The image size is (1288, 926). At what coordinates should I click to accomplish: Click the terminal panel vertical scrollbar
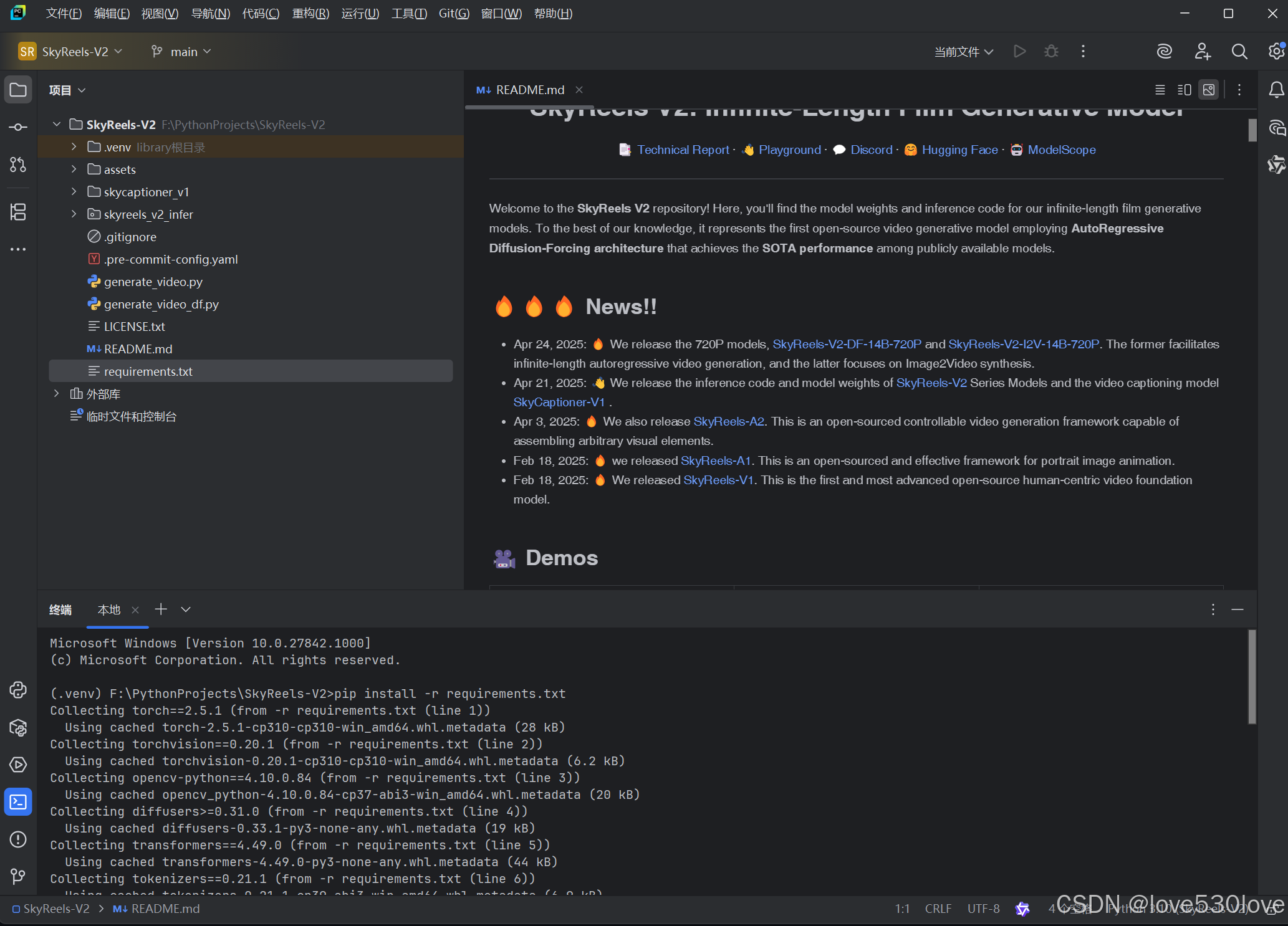click(1251, 677)
